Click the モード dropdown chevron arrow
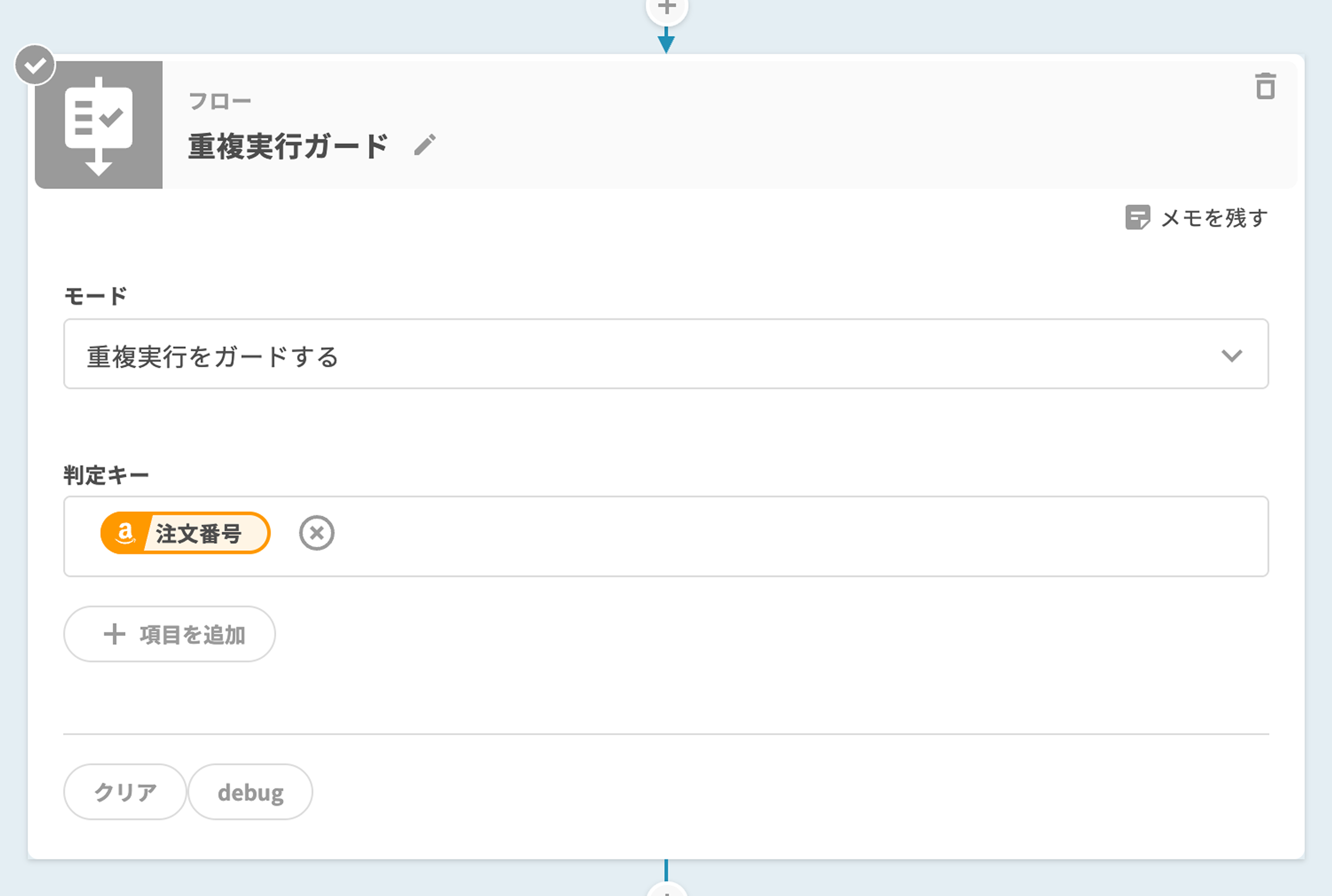 pyautogui.click(x=1232, y=355)
